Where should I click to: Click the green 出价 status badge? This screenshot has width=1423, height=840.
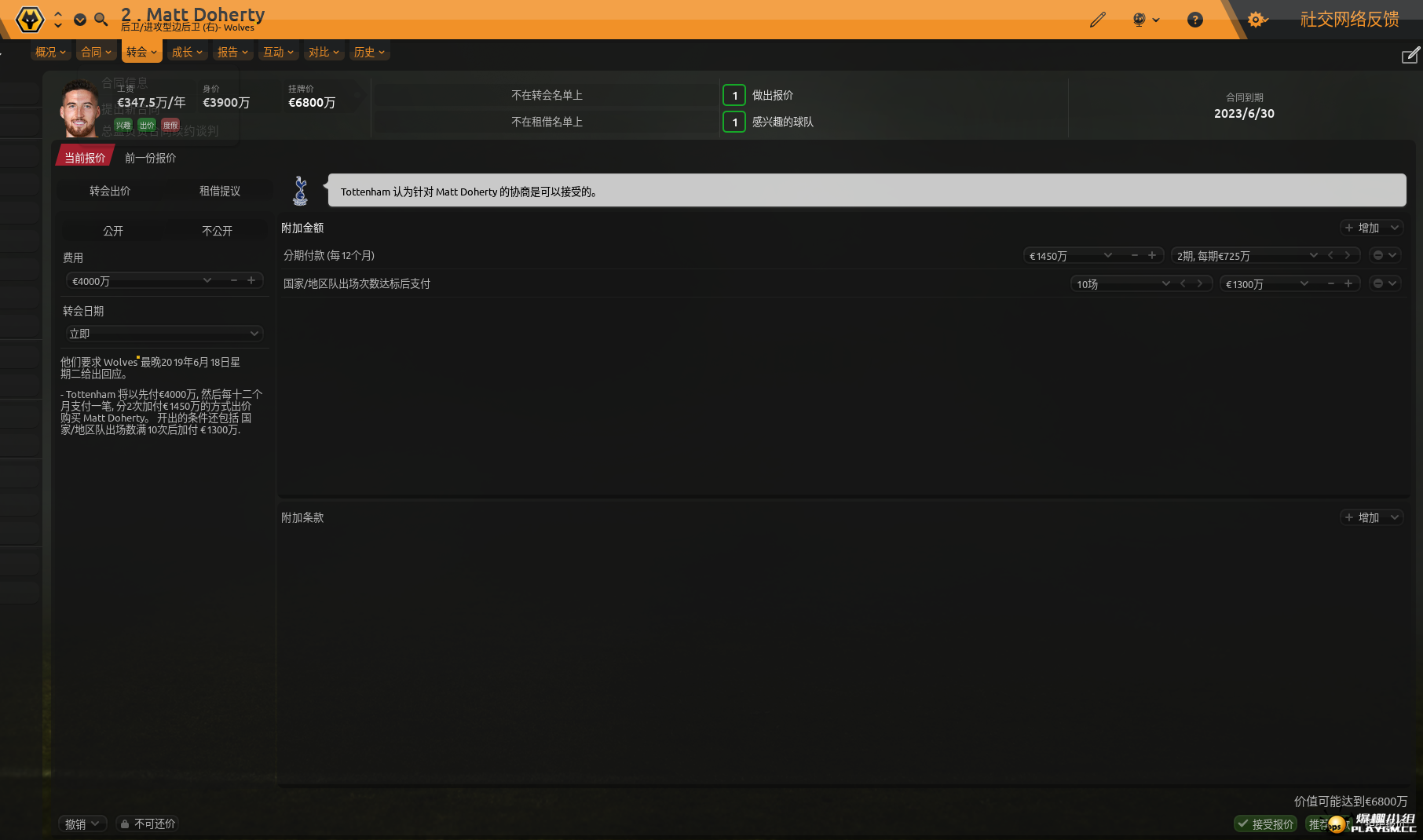(x=147, y=125)
